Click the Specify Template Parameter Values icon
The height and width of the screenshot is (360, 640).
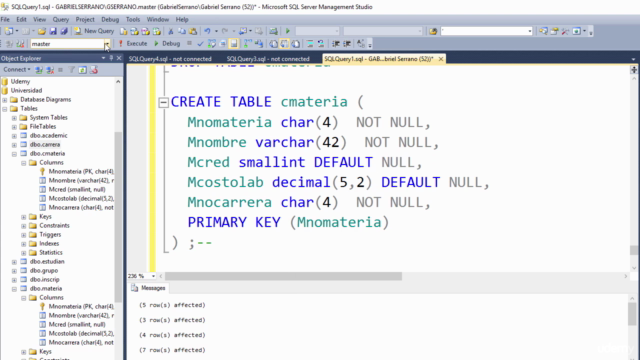[361, 44]
